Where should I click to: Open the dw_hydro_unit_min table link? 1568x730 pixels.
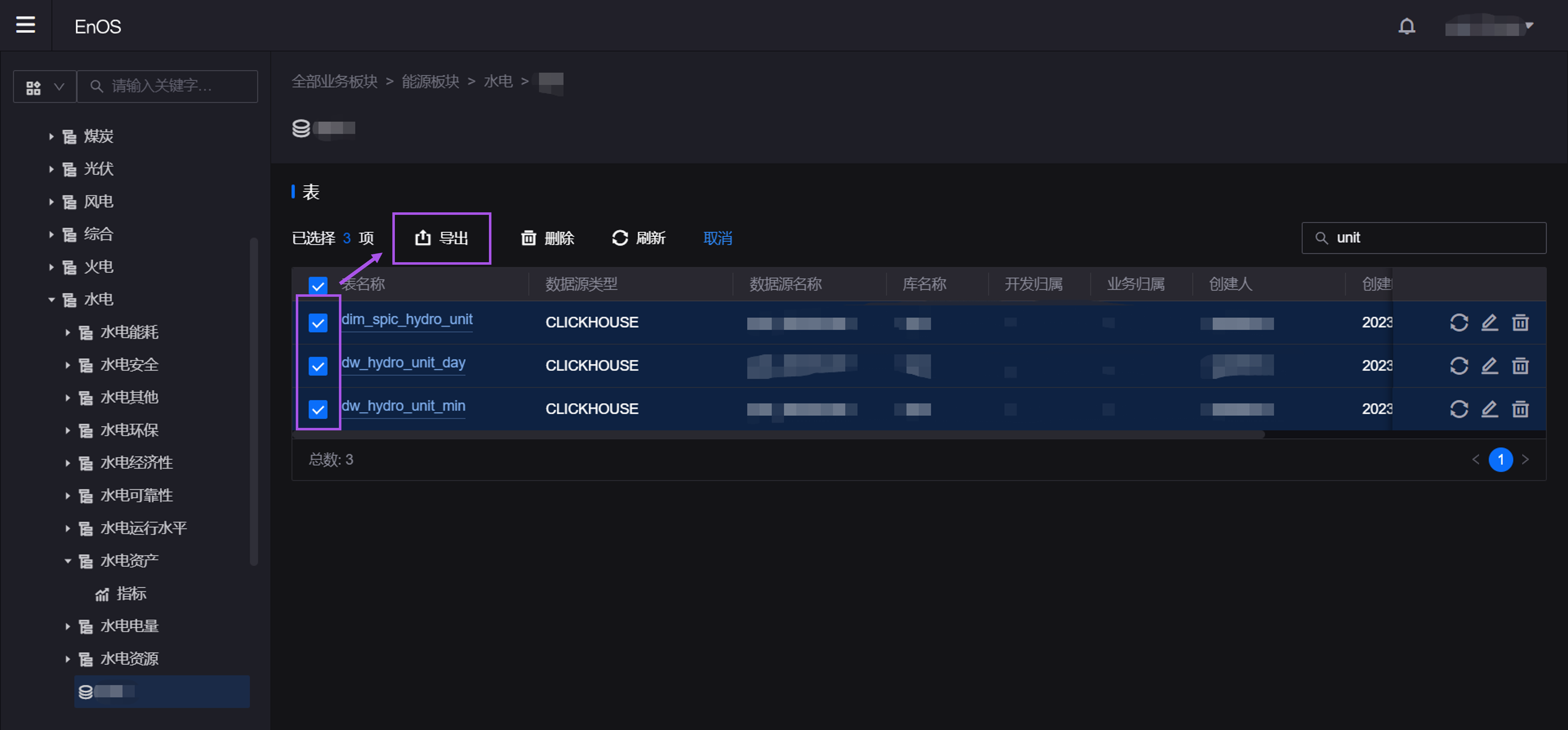tap(403, 407)
